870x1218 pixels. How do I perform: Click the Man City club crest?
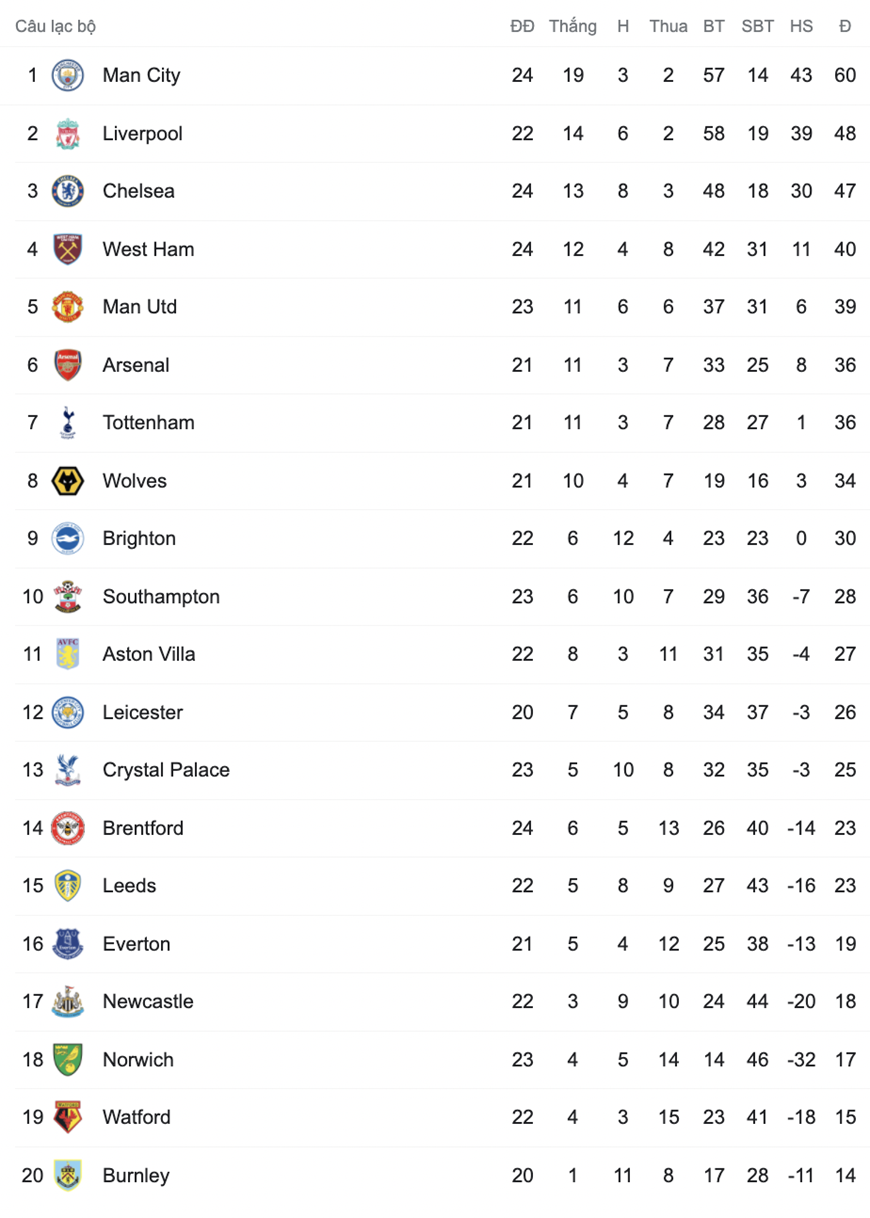(68, 75)
